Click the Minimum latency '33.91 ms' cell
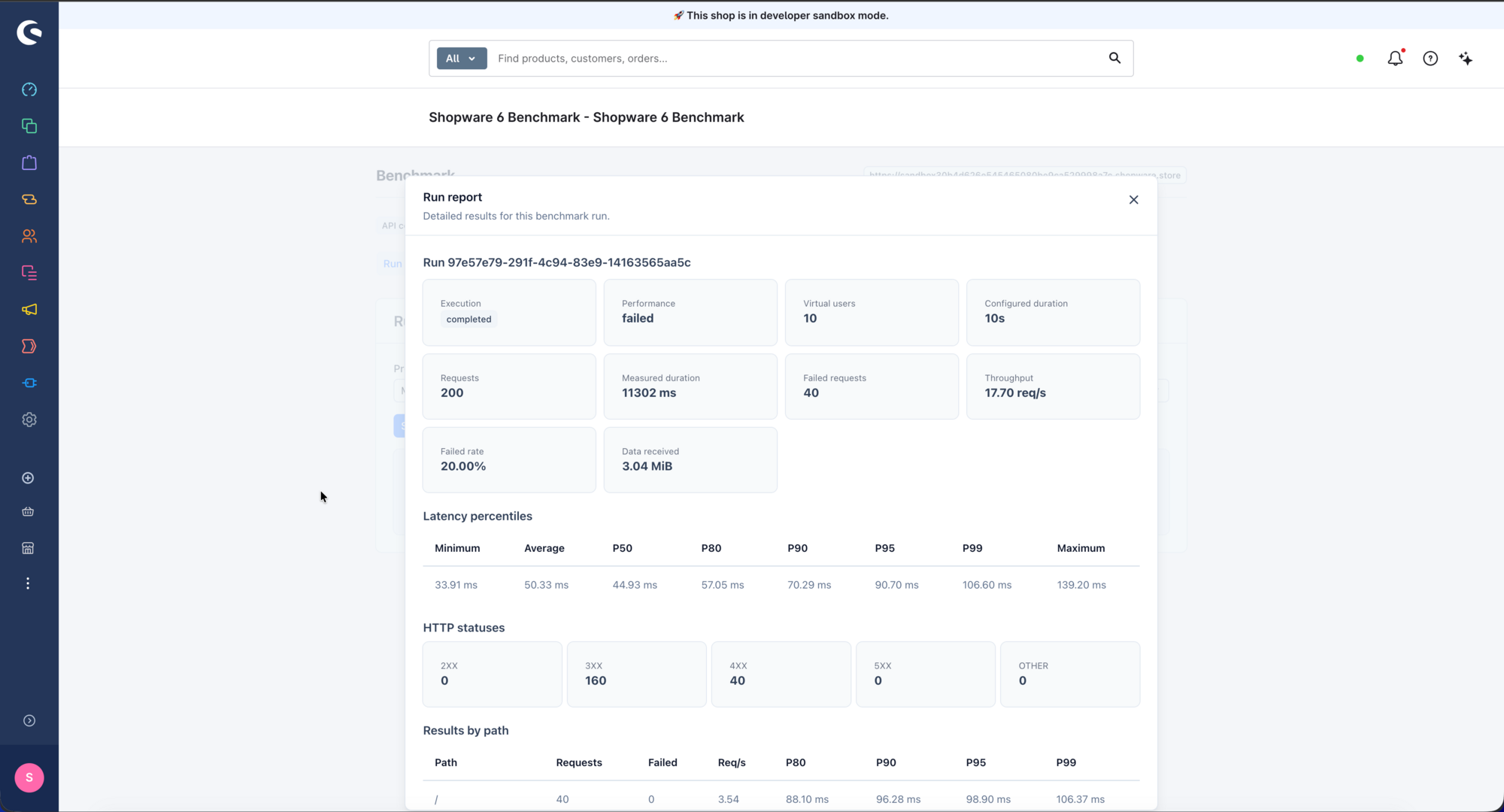 456,585
